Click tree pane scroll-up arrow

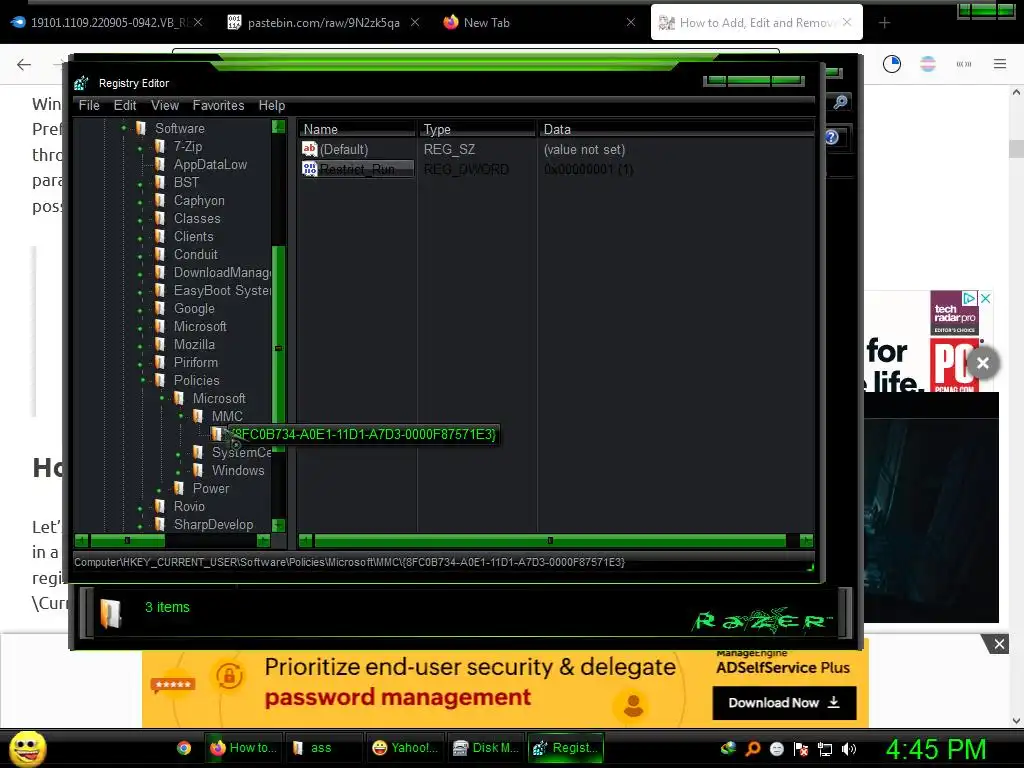pos(279,126)
